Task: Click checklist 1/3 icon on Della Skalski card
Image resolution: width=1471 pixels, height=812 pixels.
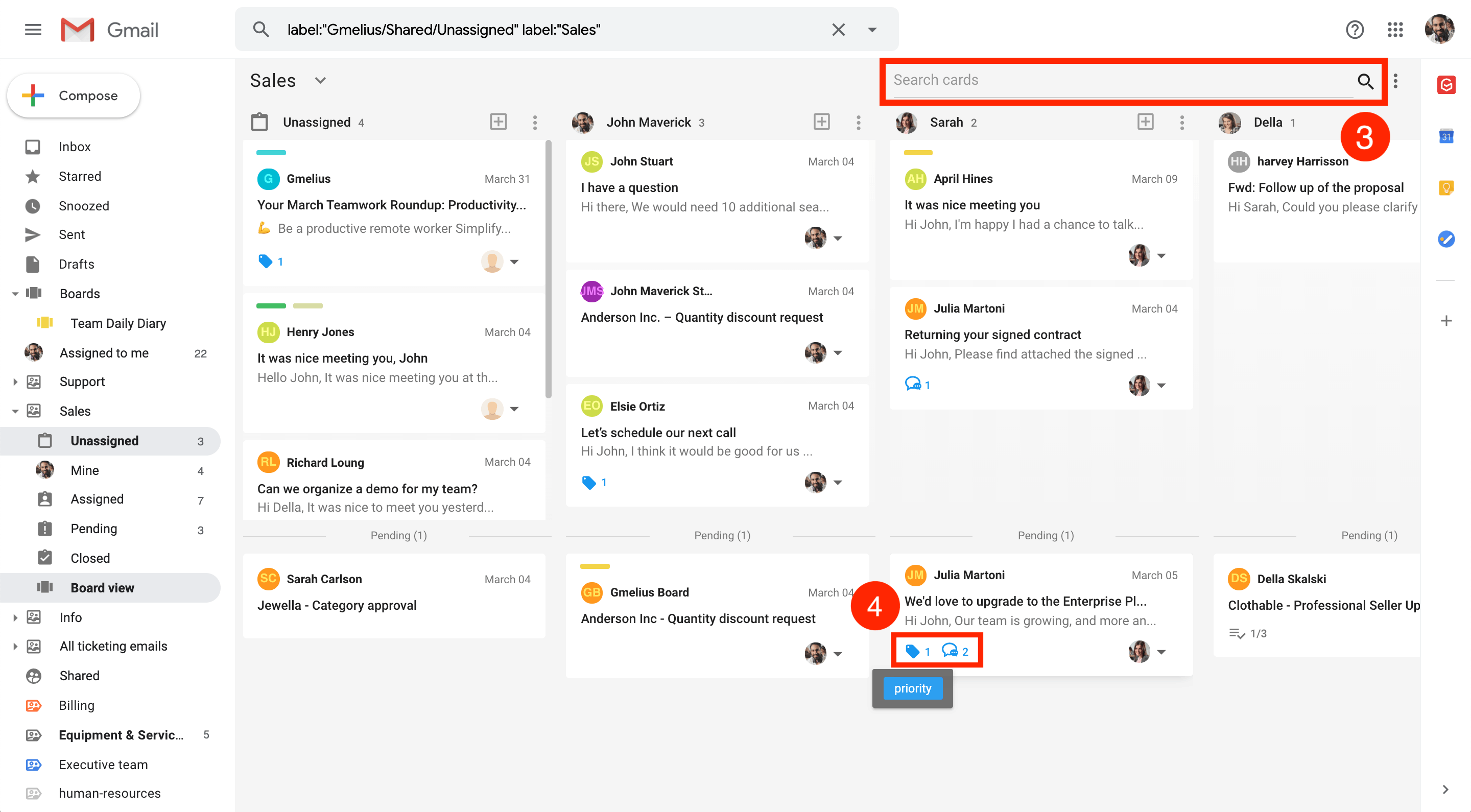Action: coord(1237,633)
